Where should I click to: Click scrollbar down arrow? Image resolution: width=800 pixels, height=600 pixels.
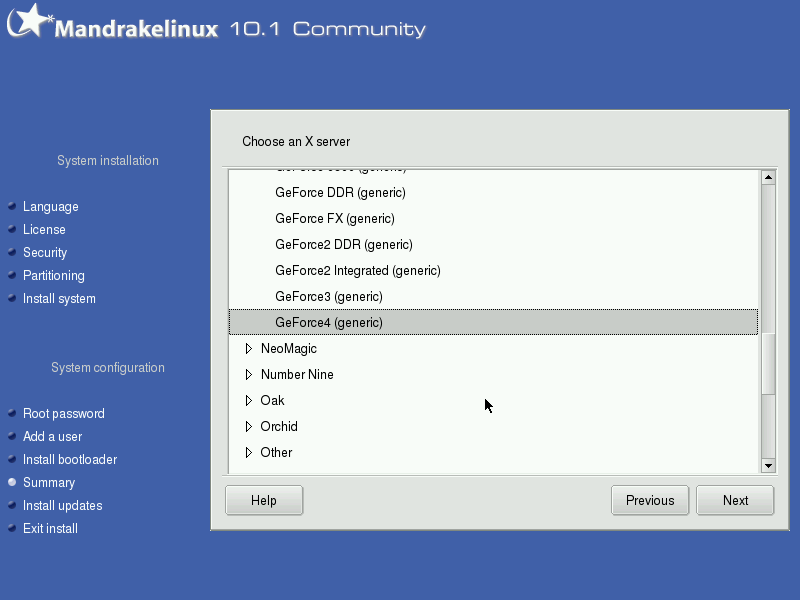768,465
